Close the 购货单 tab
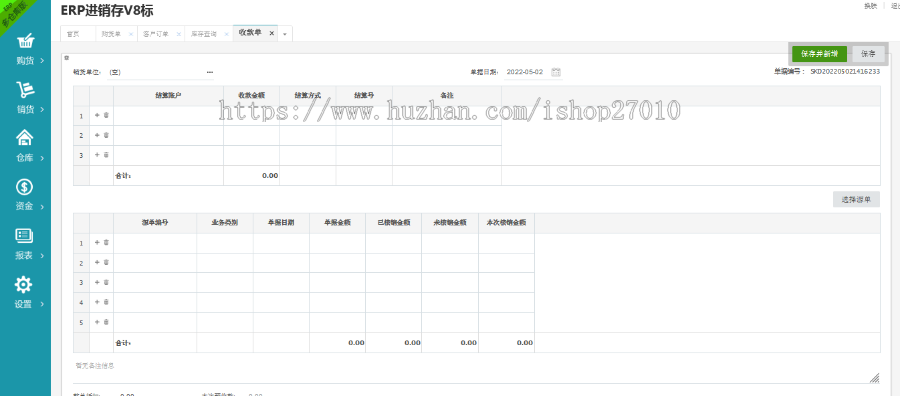Viewport: 900px width, 396px height. click(x=131, y=34)
